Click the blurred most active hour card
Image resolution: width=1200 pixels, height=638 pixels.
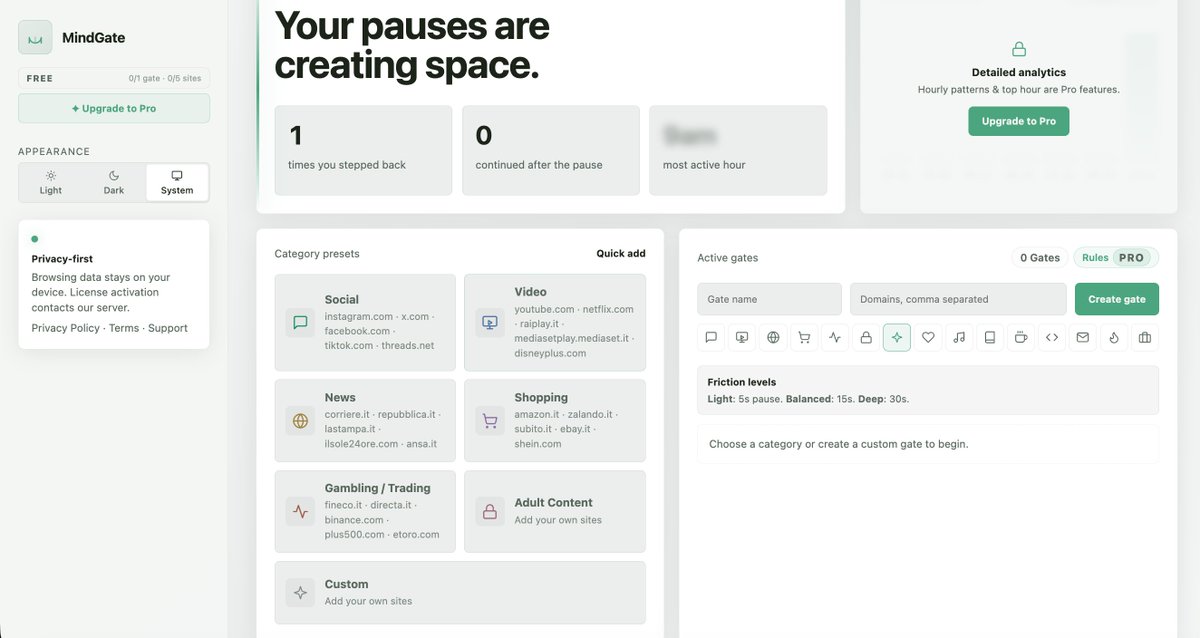[738, 150]
